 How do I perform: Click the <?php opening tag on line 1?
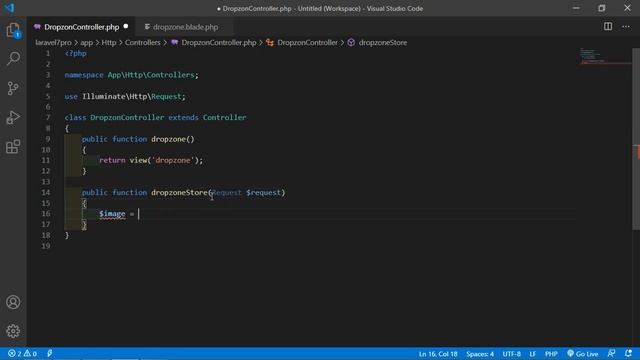coord(76,53)
